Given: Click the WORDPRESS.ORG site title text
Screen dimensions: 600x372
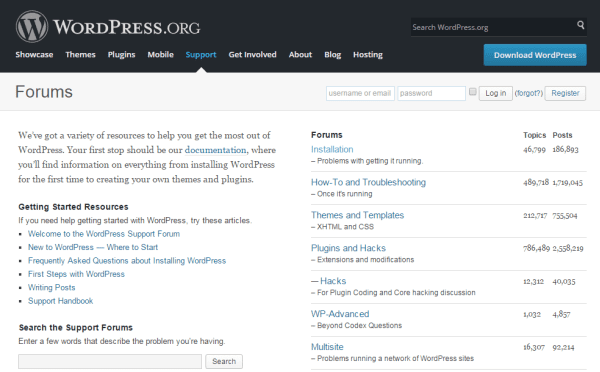Looking at the screenshot, I should [127, 27].
